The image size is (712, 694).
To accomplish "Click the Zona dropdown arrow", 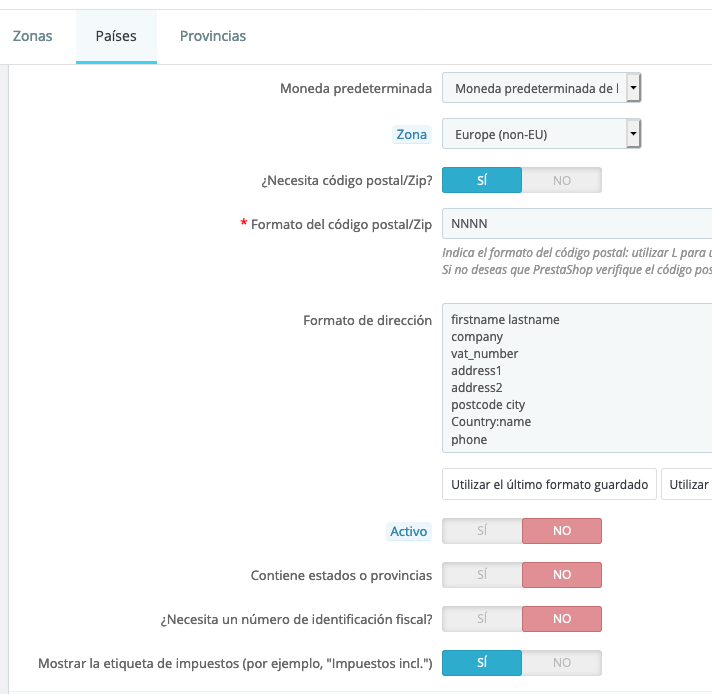I will click(633, 134).
